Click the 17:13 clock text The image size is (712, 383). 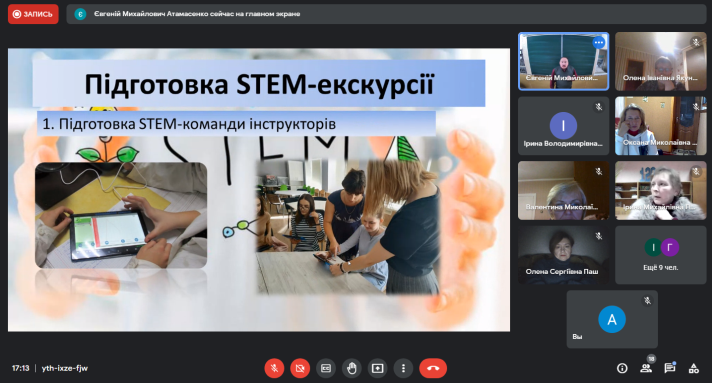tap(20, 368)
